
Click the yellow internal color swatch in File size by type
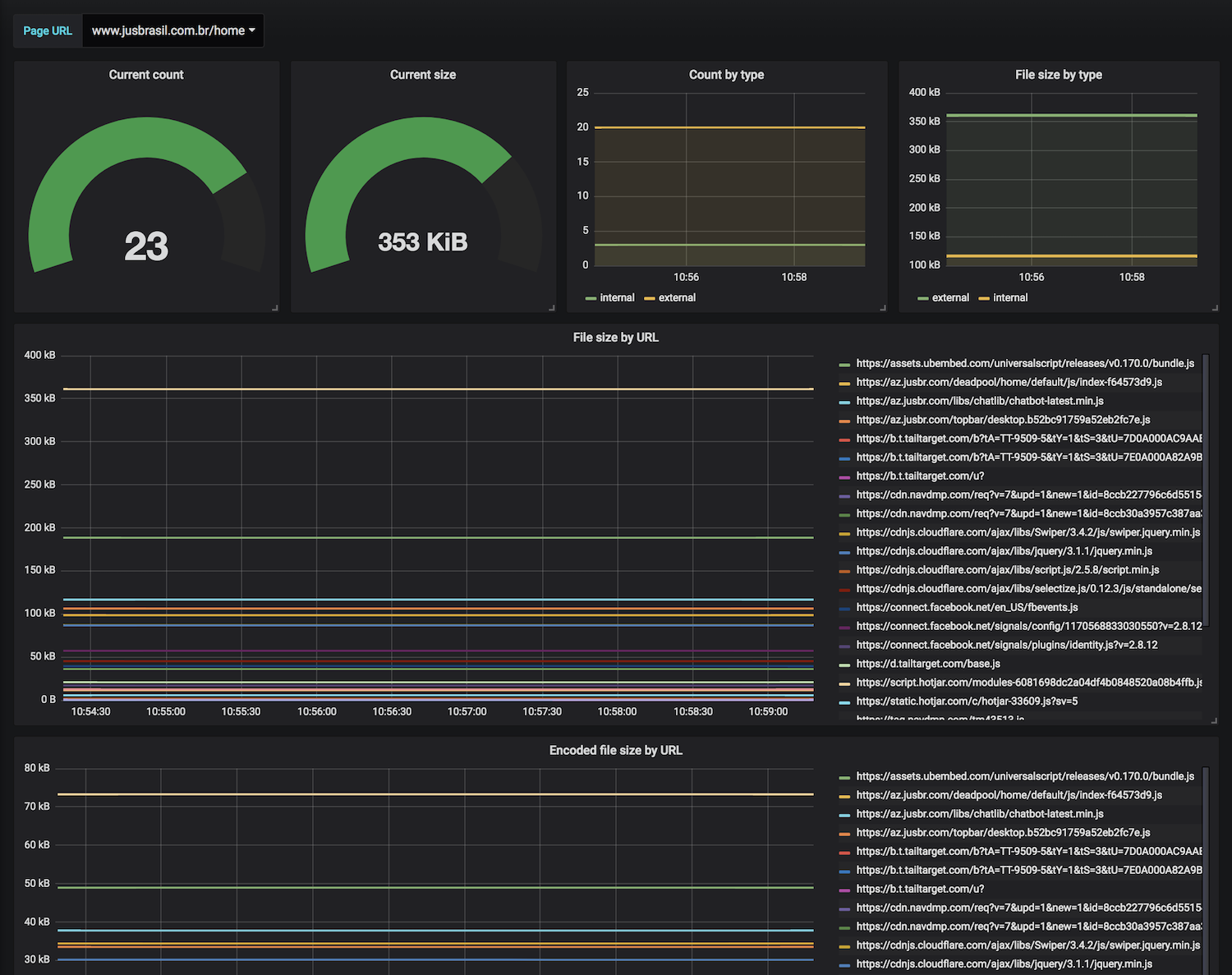(983, 299)
